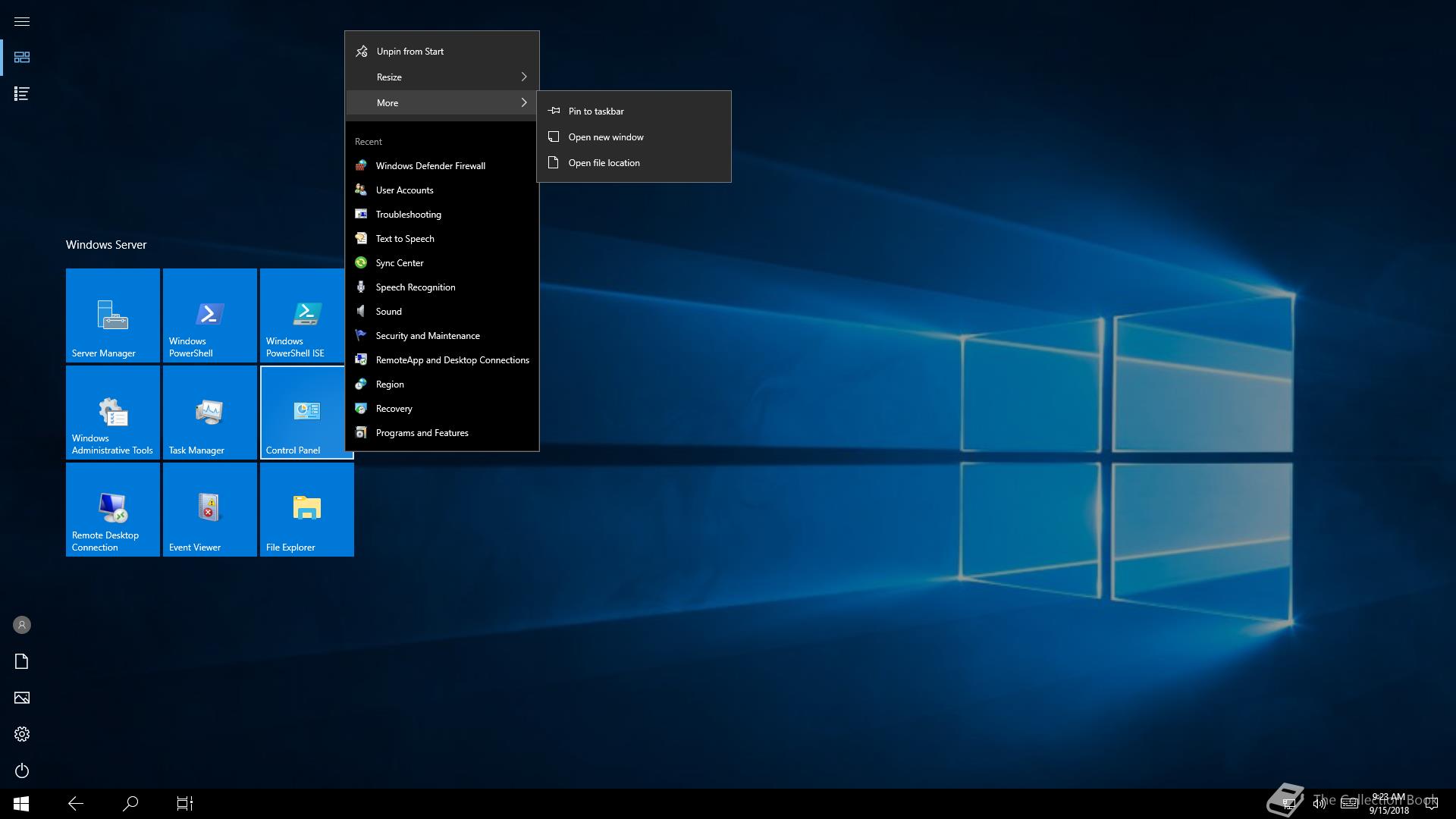Open the Action Center notification icon
The width and height of the screenshot is (1456, 819).
pos(1432,804)
